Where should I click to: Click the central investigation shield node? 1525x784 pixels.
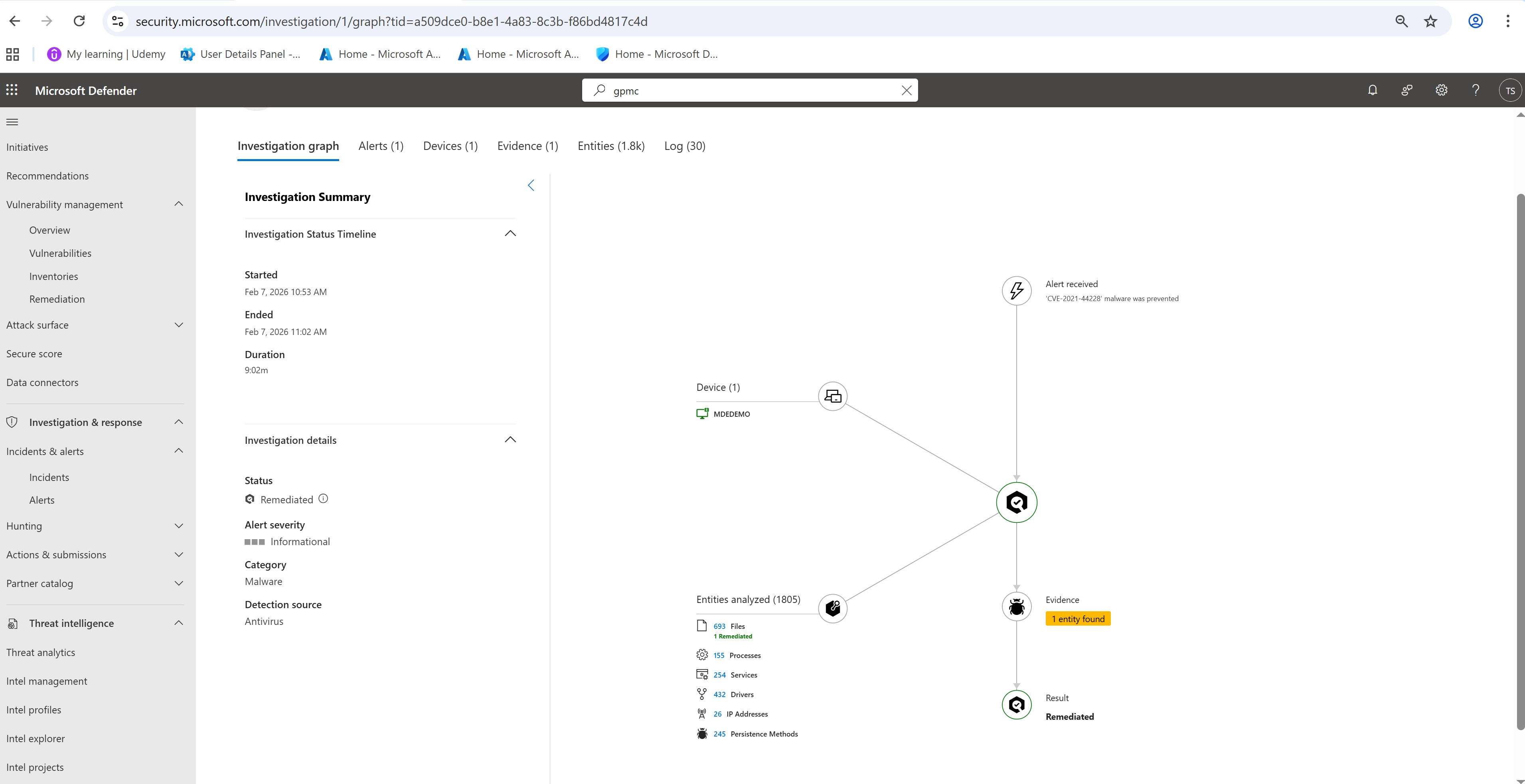[1016, 502]
